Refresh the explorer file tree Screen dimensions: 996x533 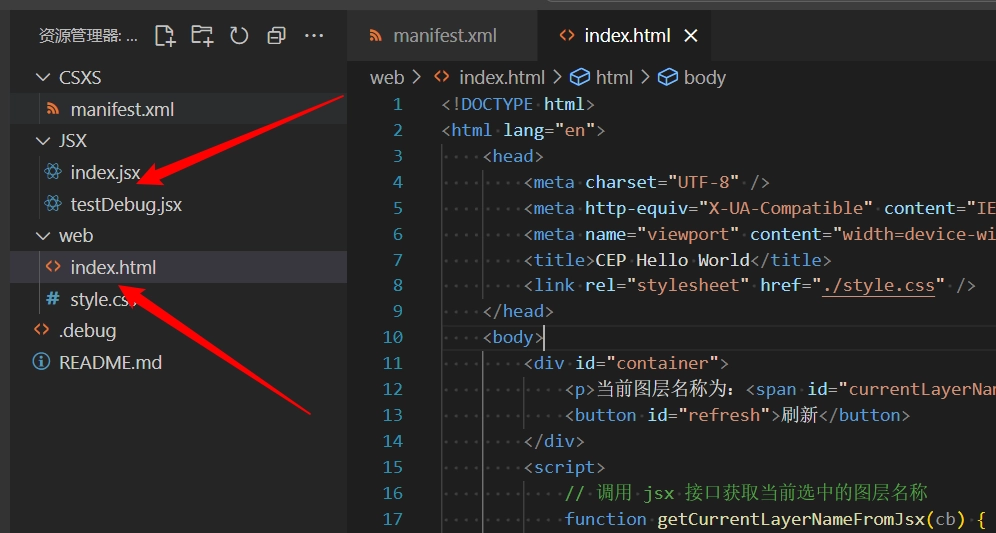point(239,36)
